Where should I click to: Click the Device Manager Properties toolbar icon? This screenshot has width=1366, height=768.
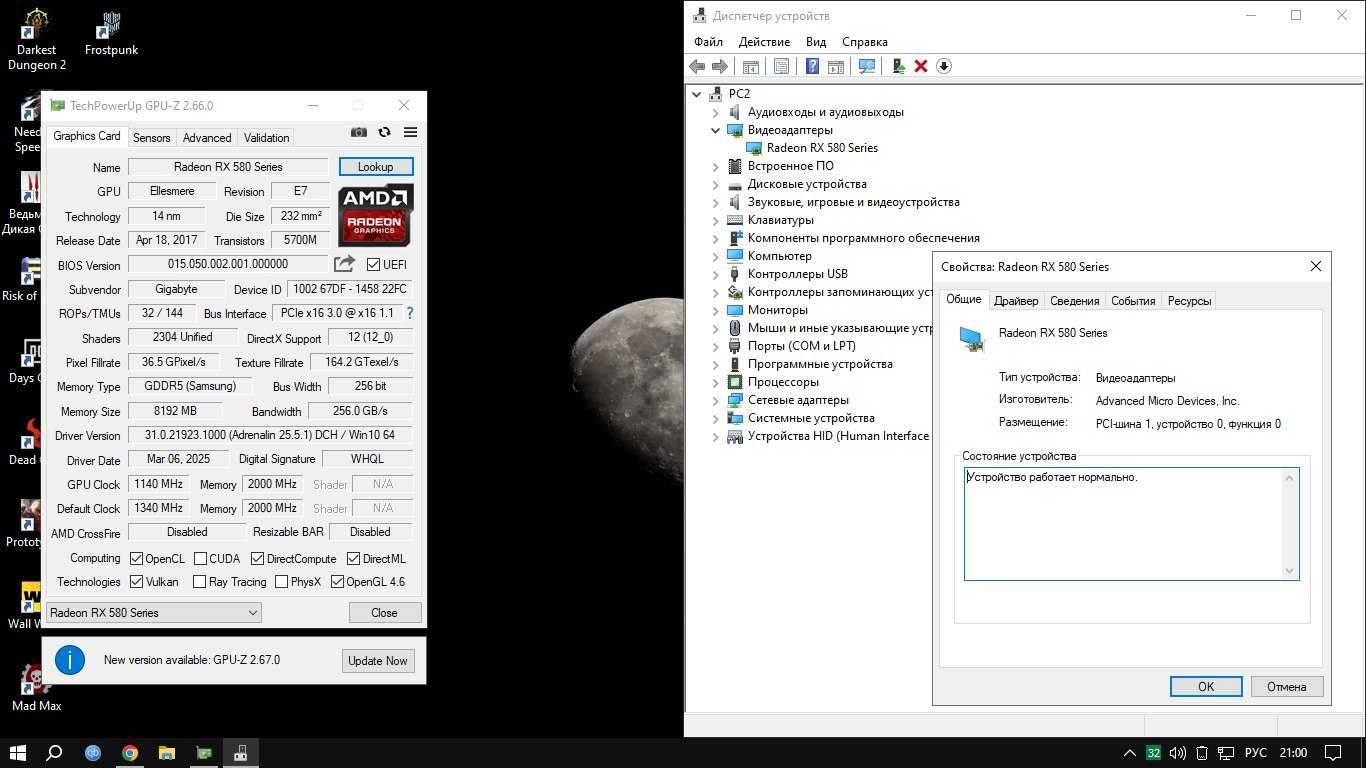(x=781, y=66)
